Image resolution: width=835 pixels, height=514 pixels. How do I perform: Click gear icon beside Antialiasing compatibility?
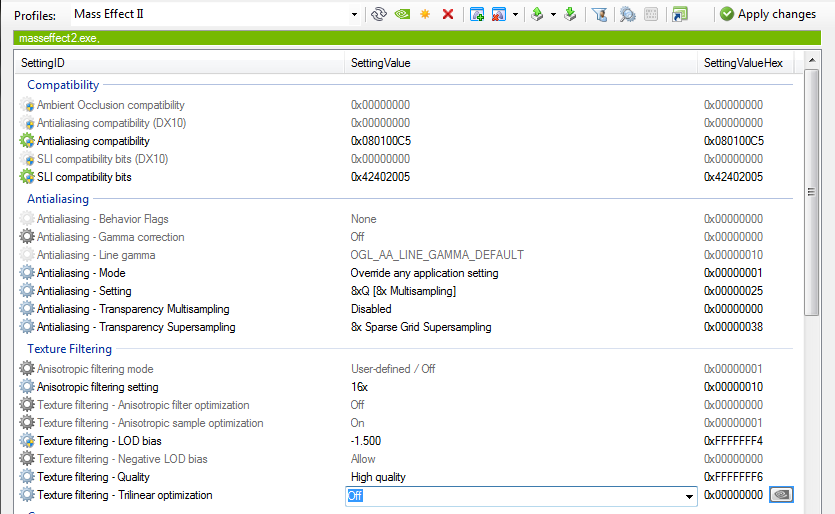(27, 141)
